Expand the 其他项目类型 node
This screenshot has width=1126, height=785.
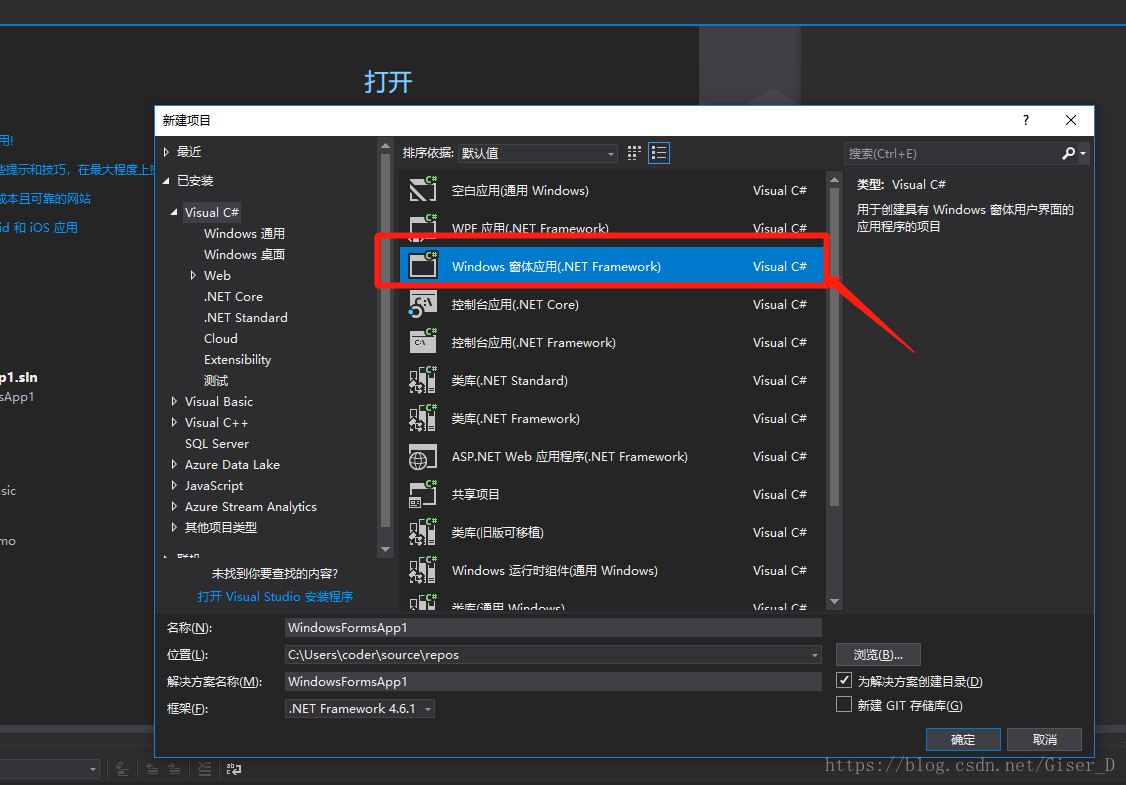click(174, 527)
